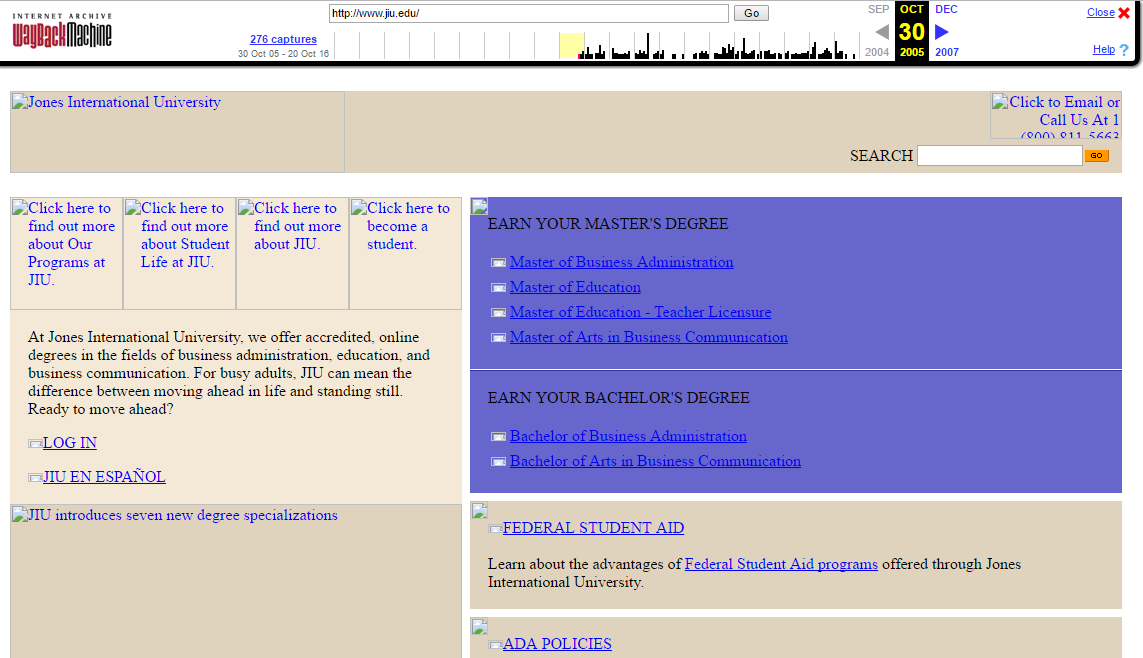
Task: Click the Close link in toolbar
Action: 1100,12
